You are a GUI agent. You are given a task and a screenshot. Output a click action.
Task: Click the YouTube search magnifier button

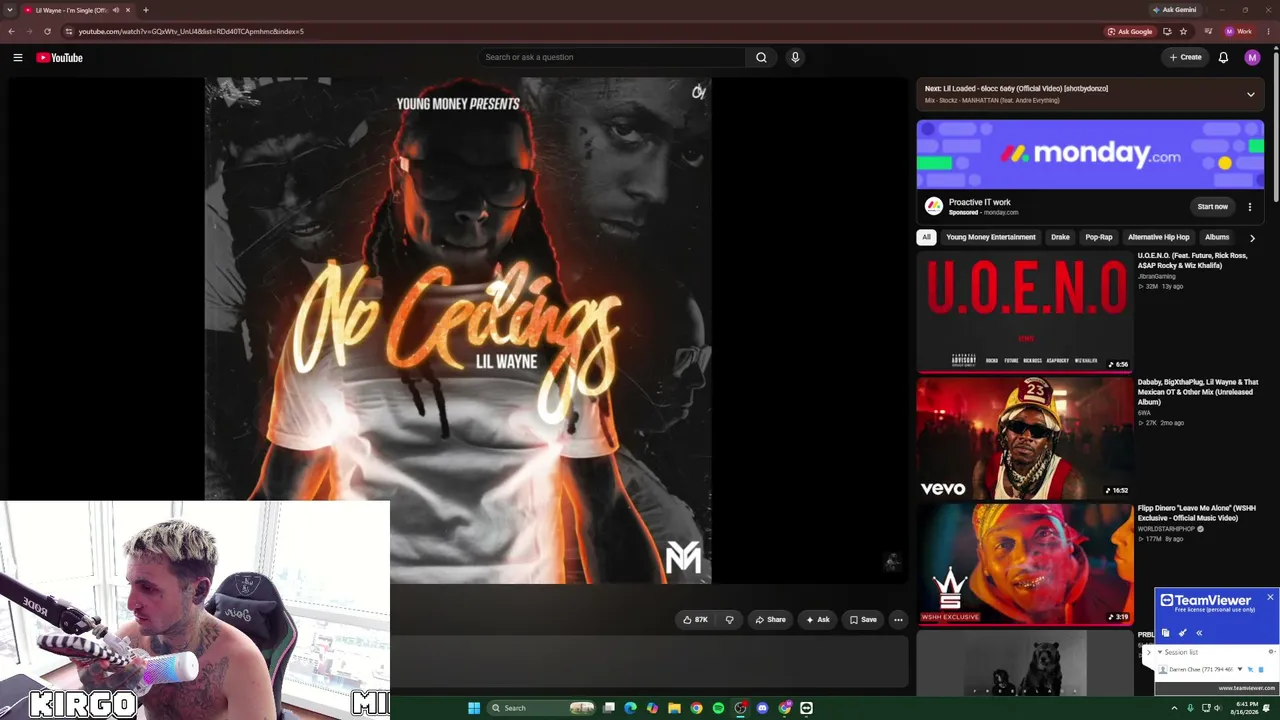761,57
